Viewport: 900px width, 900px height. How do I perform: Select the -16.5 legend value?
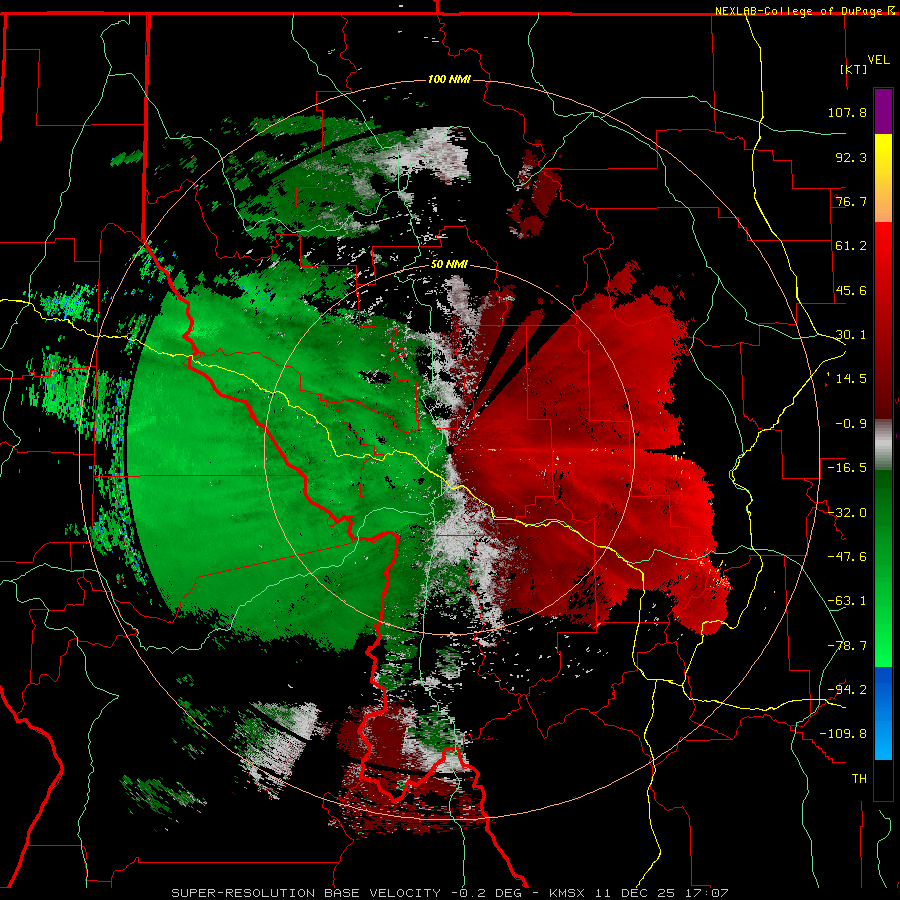click(x=847, y=468)
